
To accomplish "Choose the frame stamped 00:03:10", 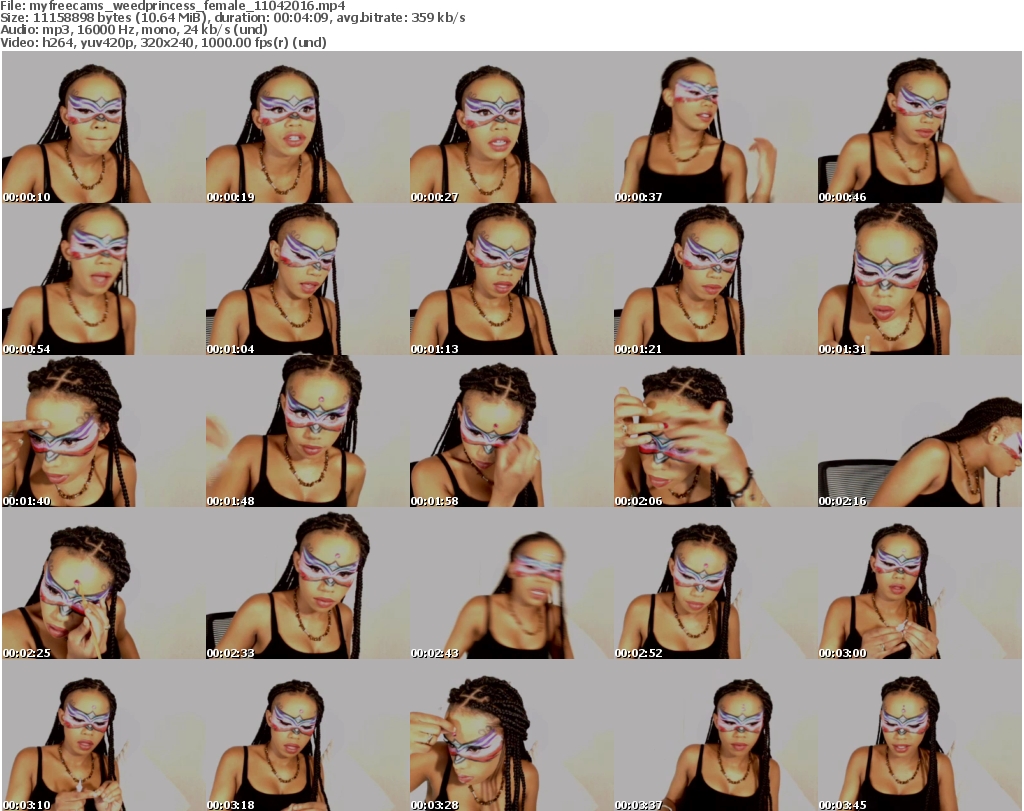I will click(104, 735).
